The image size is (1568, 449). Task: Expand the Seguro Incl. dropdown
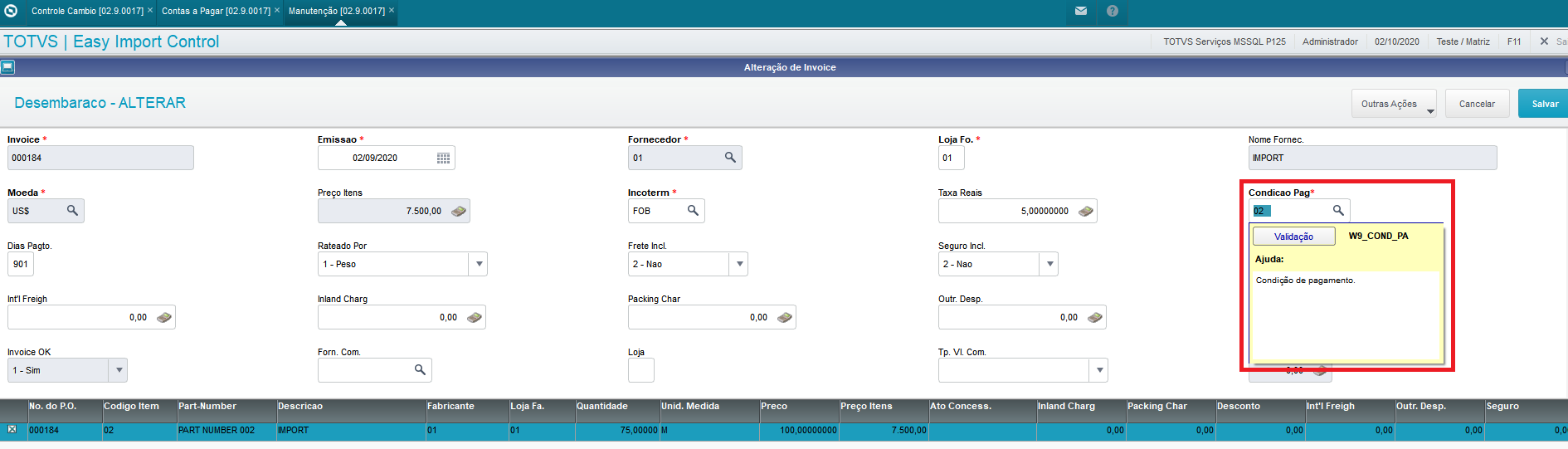(1049, 264)
